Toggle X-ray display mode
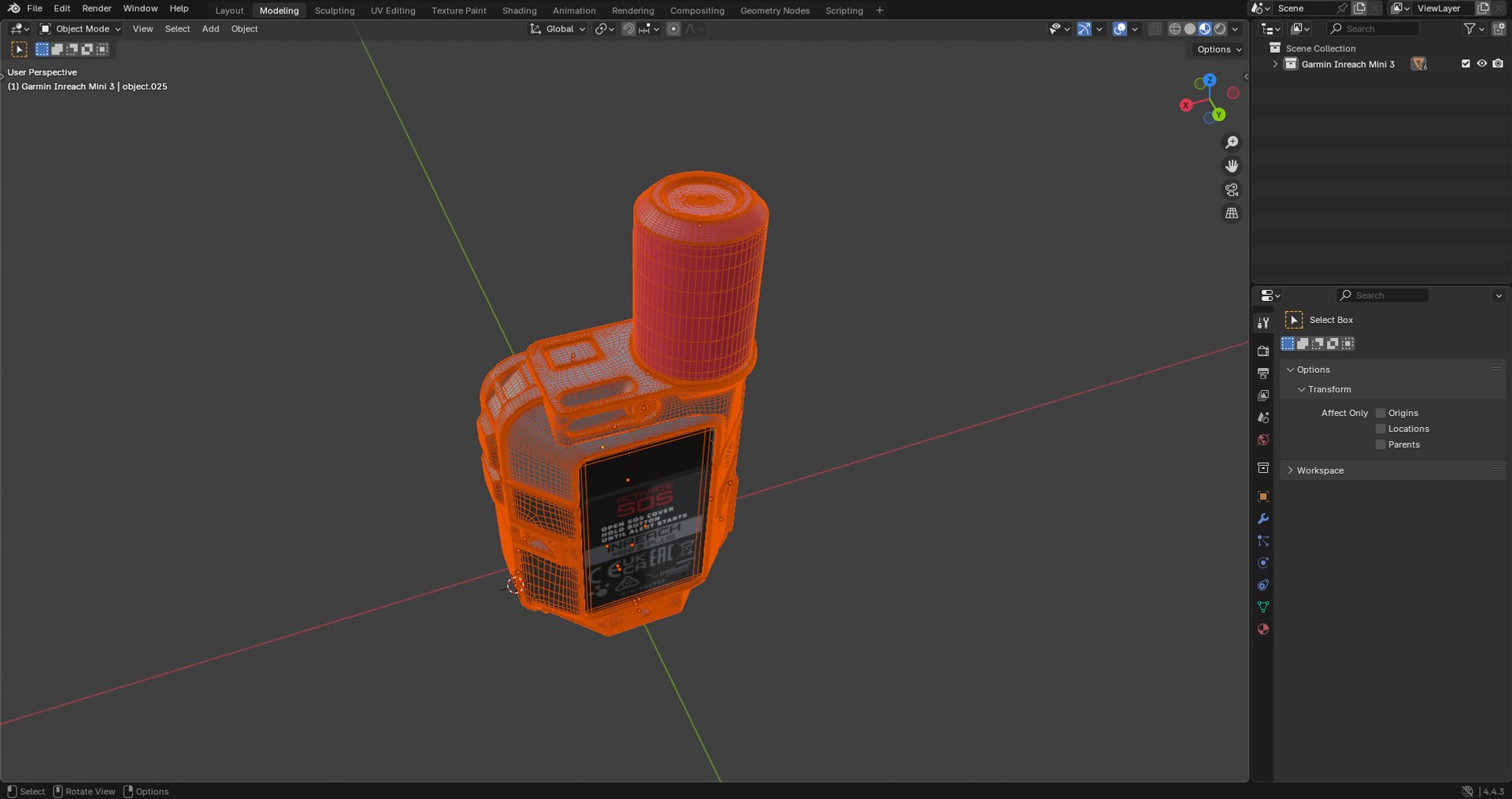The width and height of the screenshot is (1512, 799). 1154,29
